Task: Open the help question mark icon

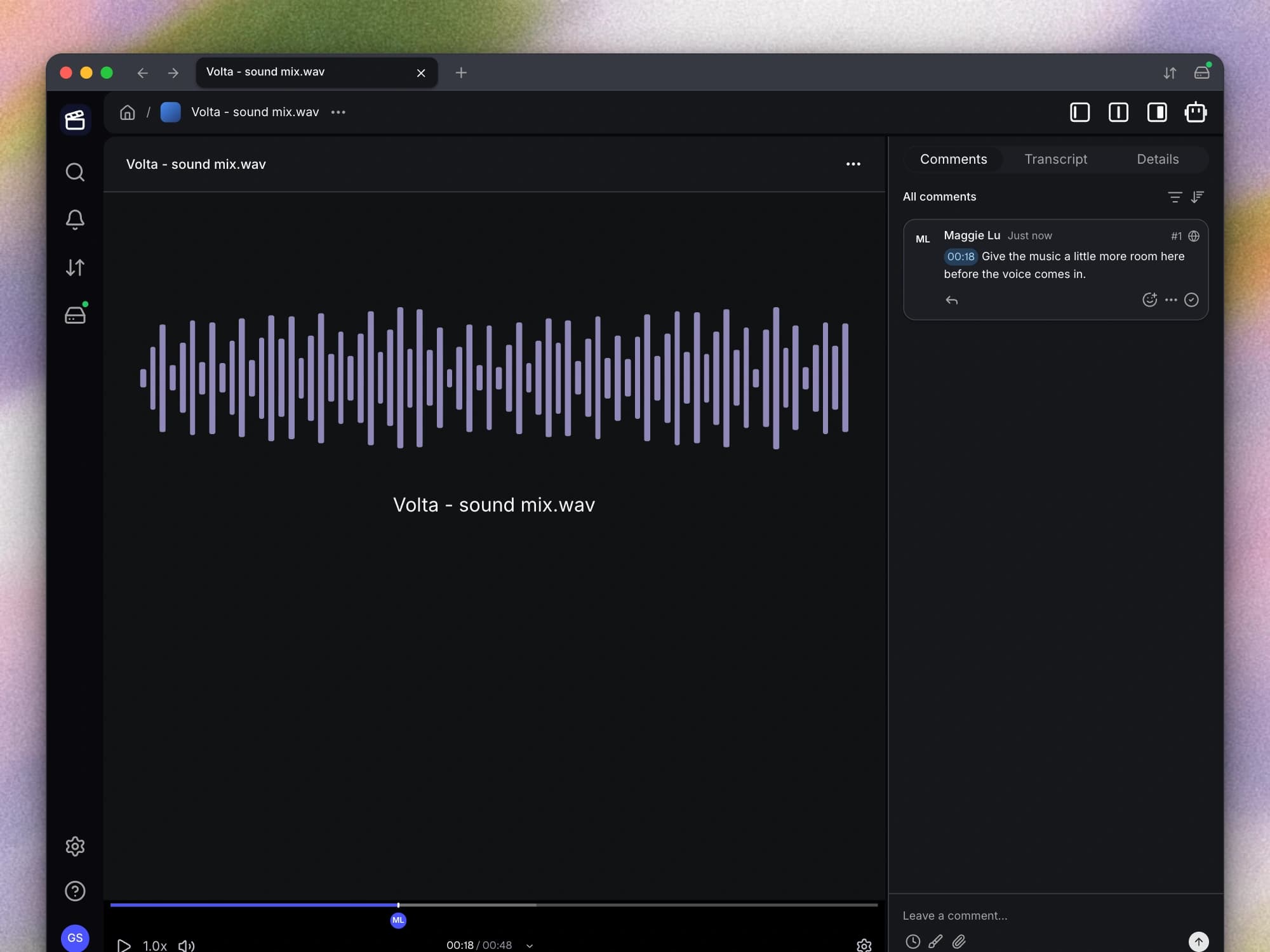Action: click(x=75, y=891)
